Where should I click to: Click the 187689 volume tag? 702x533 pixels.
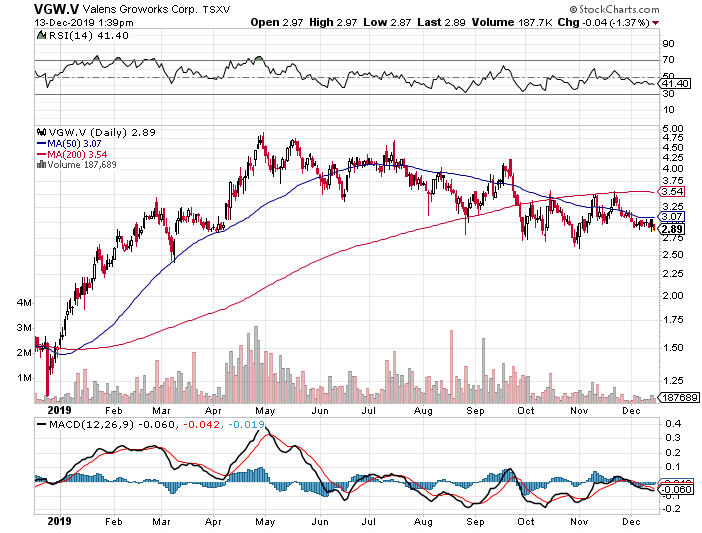678,397
